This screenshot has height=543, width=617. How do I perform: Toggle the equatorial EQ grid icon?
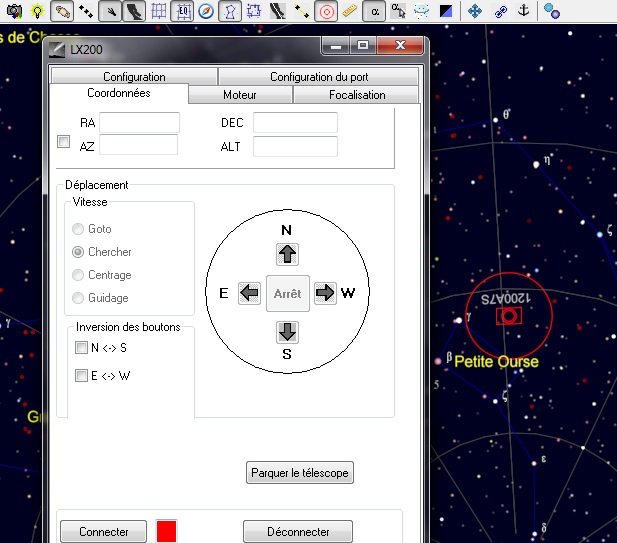pyautogui.click(x=182, y=11)
